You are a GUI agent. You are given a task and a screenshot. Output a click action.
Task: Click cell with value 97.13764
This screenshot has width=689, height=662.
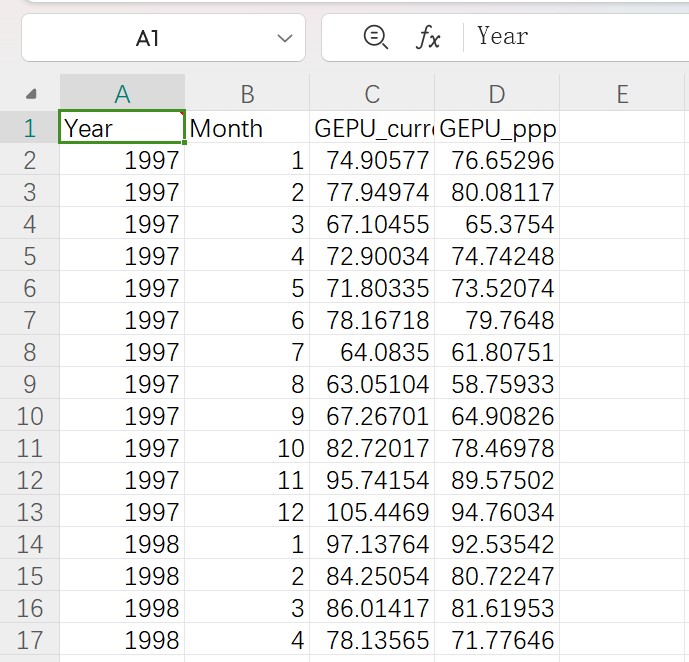tap(372, 544)
